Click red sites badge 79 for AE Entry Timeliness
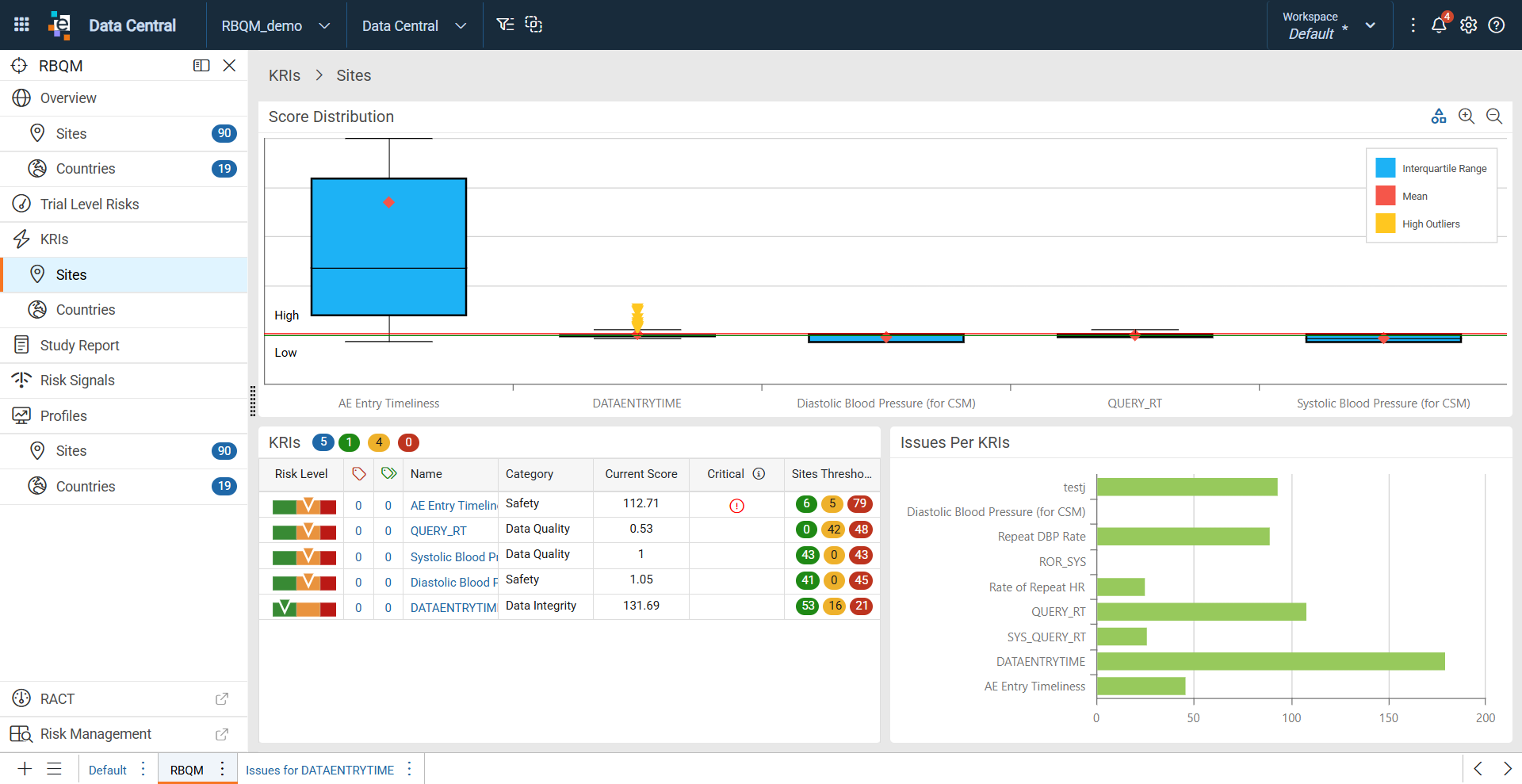 (x=859, y=503)
